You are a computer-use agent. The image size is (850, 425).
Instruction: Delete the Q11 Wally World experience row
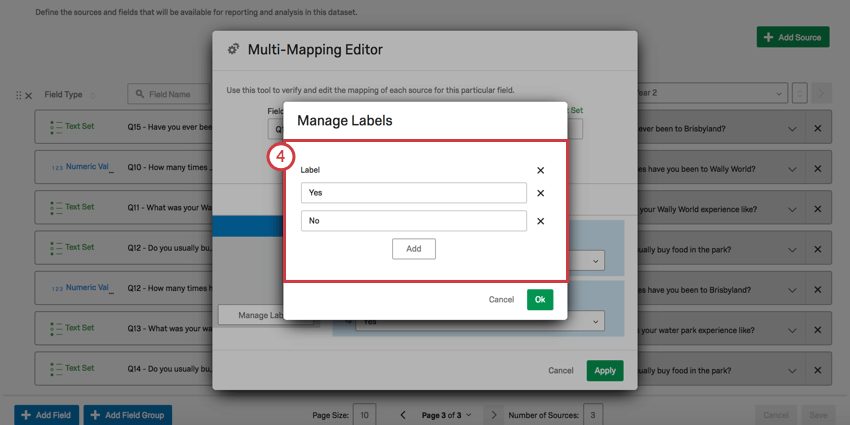pyautogui.click(x=817, y=209)
